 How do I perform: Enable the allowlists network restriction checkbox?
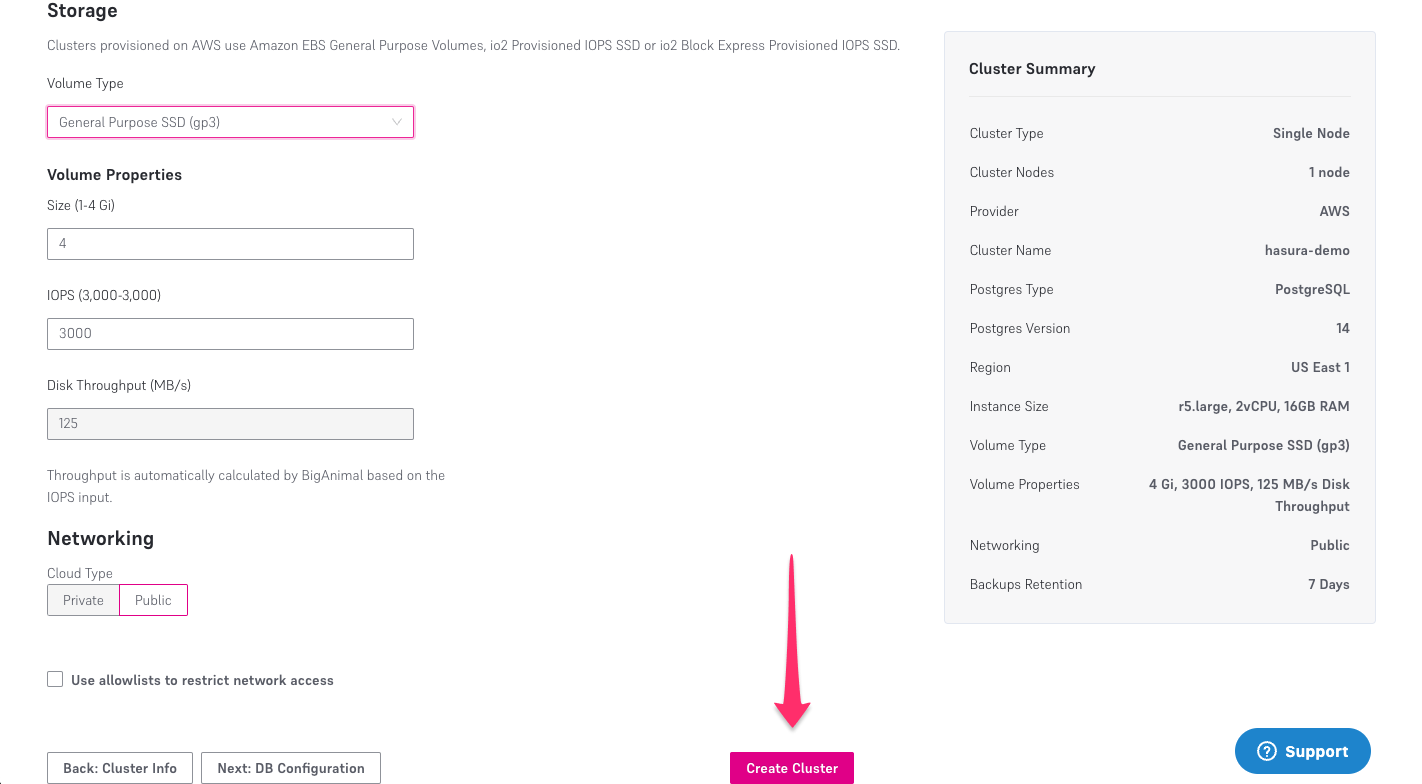point(55,680)
